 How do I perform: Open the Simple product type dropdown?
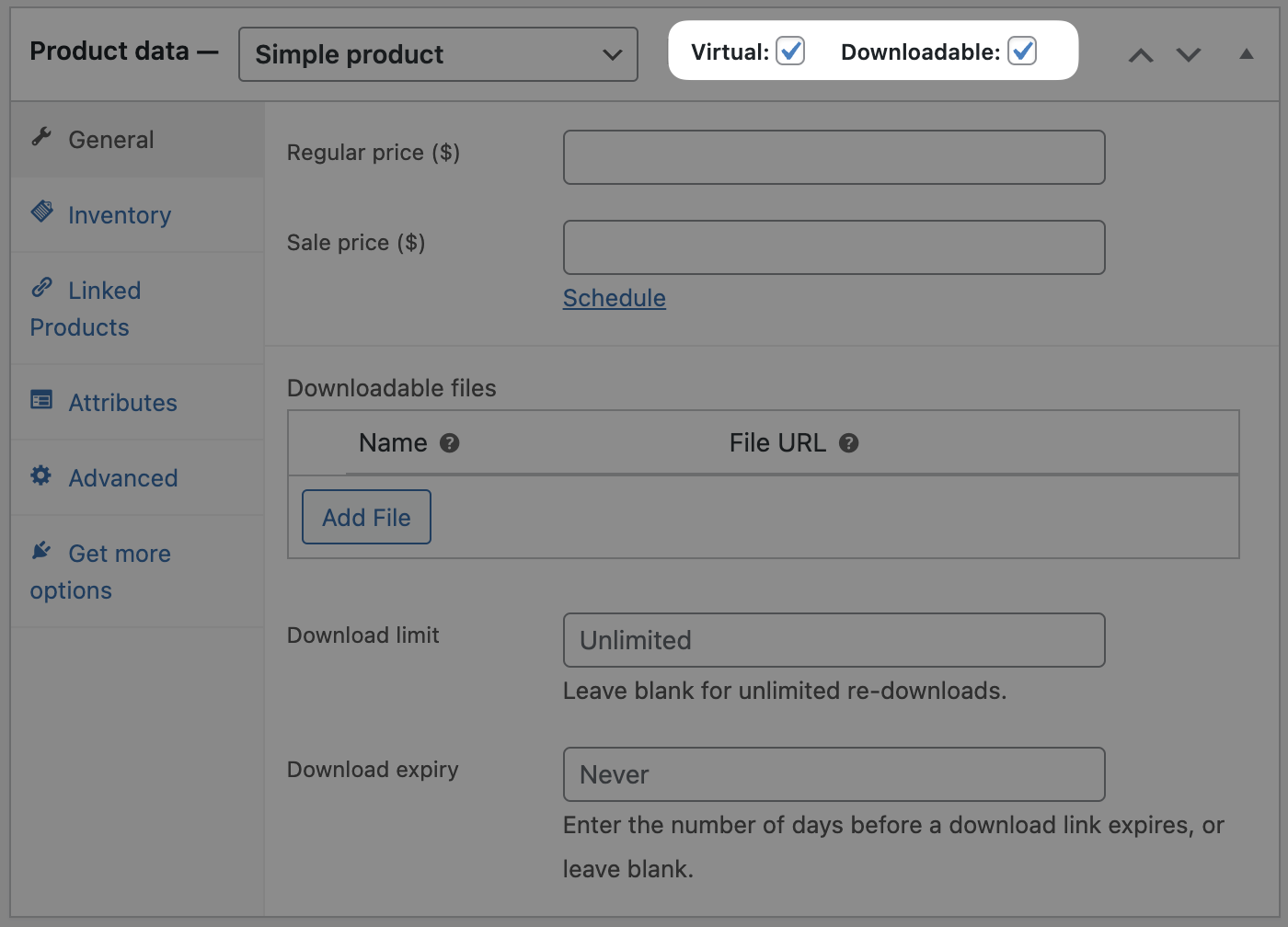(x=438, y=54)
